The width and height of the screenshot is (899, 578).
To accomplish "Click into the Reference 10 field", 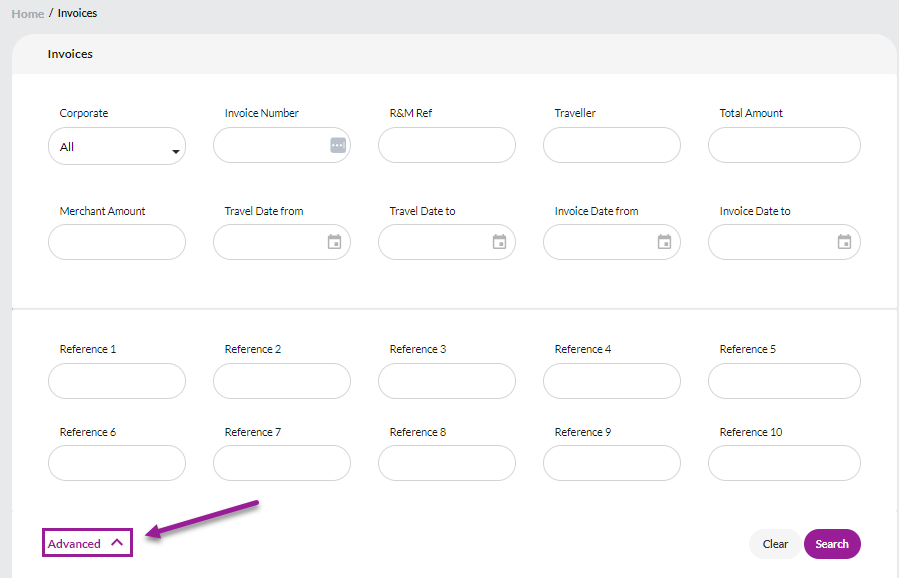I will tap(784, 463).
